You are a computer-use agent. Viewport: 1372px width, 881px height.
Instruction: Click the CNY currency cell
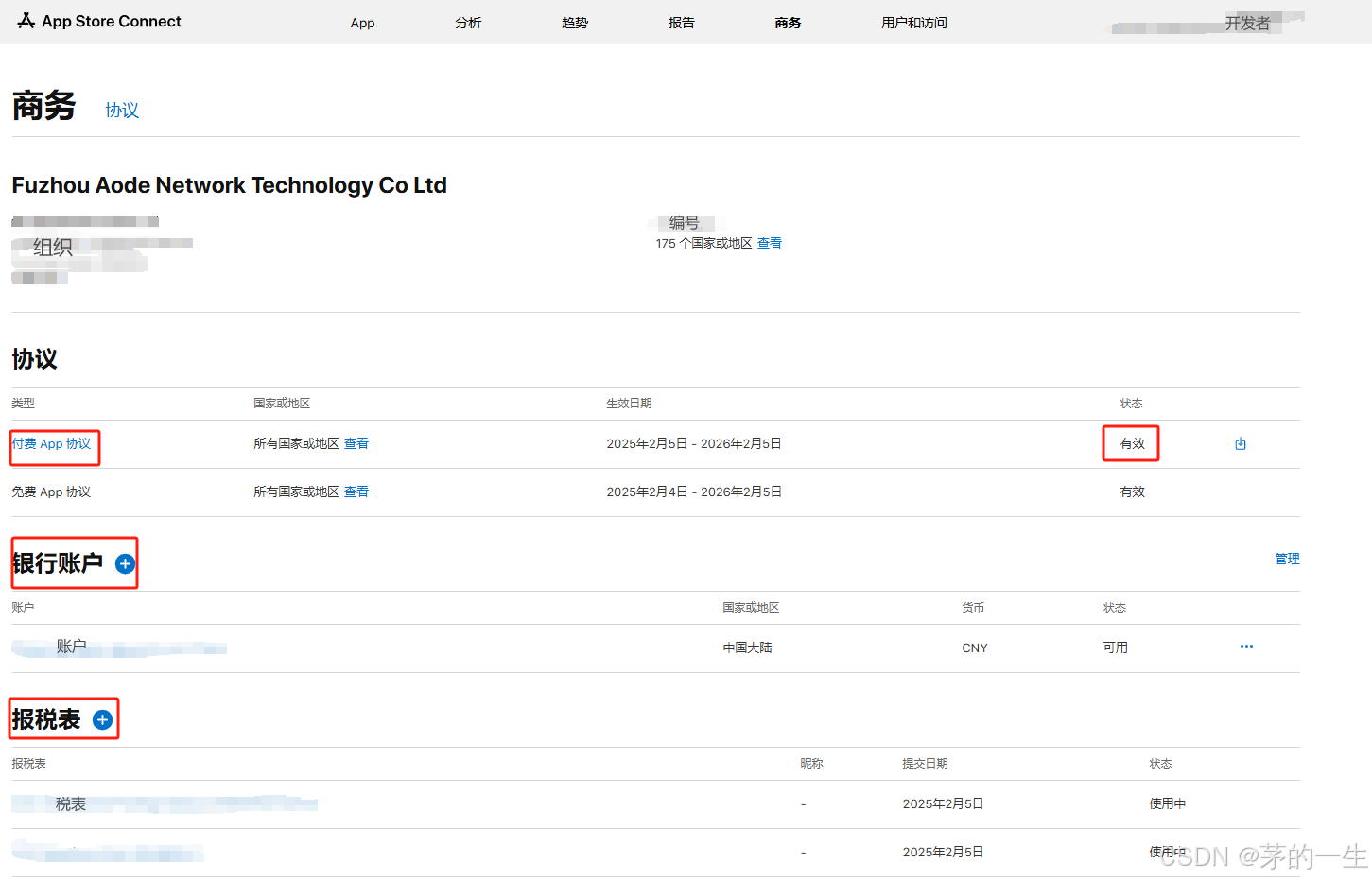[975, 648]
